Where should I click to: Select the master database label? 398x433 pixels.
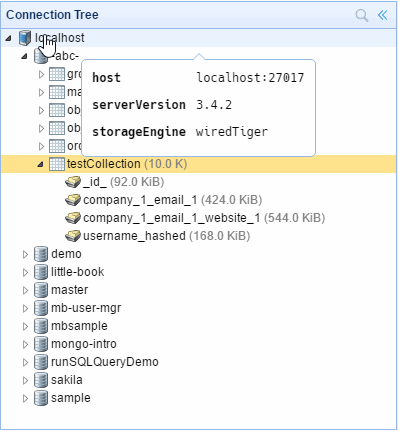coord(69,290)
